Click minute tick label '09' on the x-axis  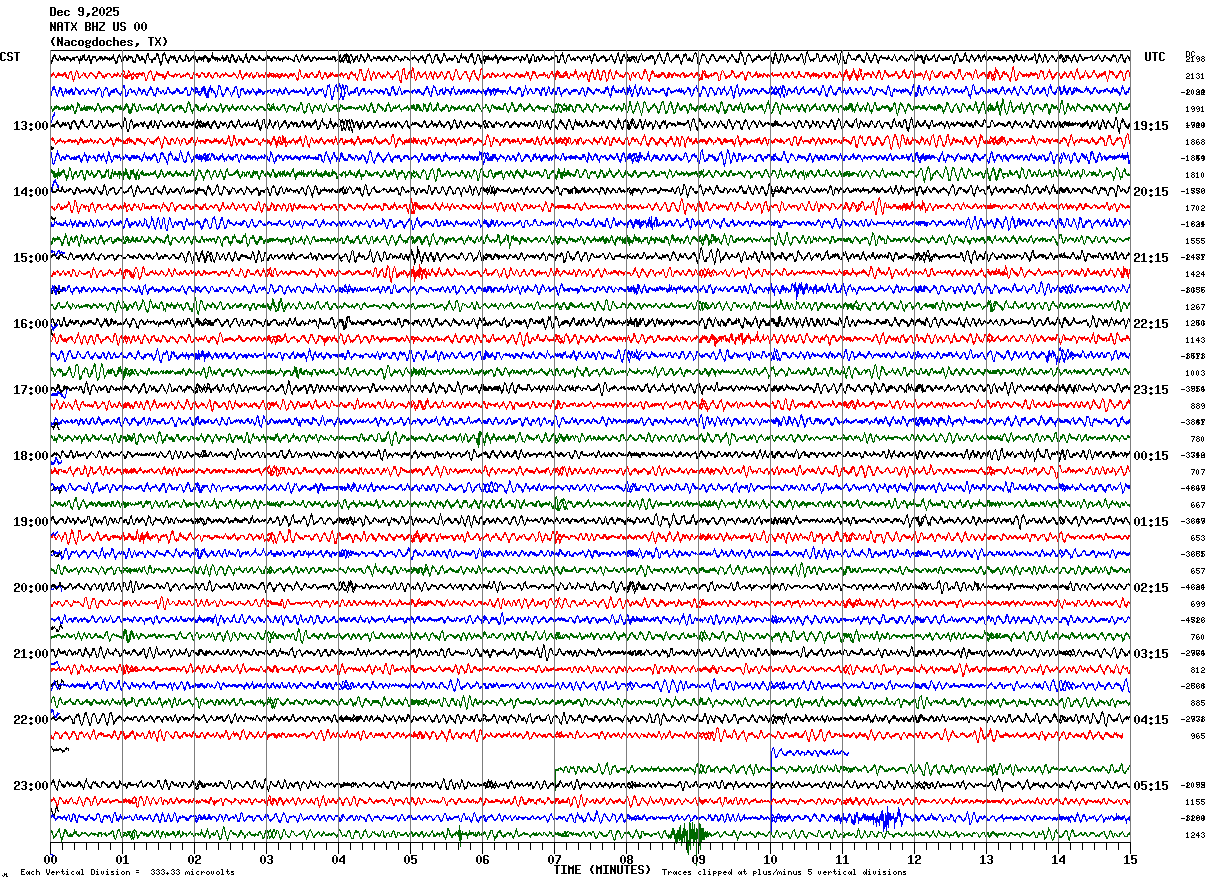[x=698, y=859]
